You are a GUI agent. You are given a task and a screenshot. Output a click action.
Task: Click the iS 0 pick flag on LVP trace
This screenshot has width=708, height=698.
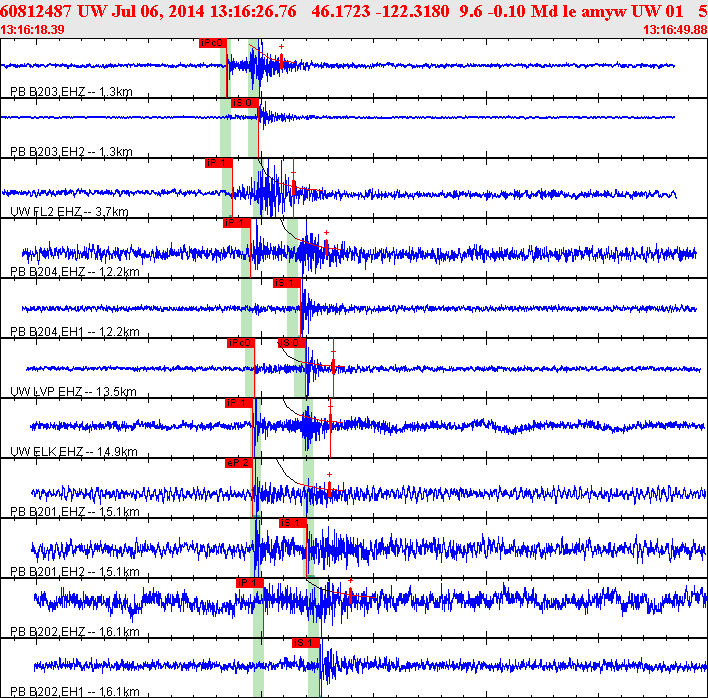[x=290, y=343]
